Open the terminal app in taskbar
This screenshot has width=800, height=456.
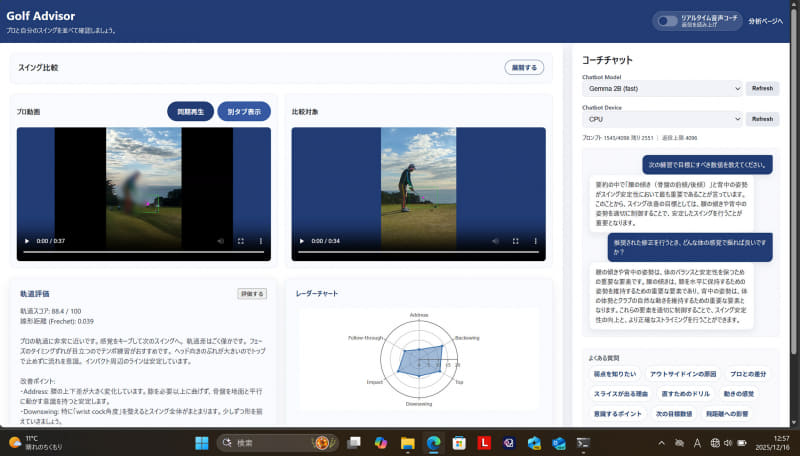[583, 443]
